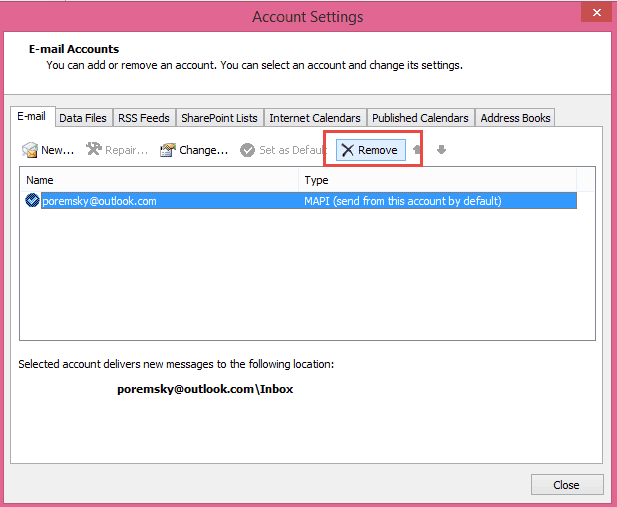Screen dimensions: 617x507
Task: Select the poremsky@outlook.com account name
Action: pyautogui.click(x=99, y=201)
